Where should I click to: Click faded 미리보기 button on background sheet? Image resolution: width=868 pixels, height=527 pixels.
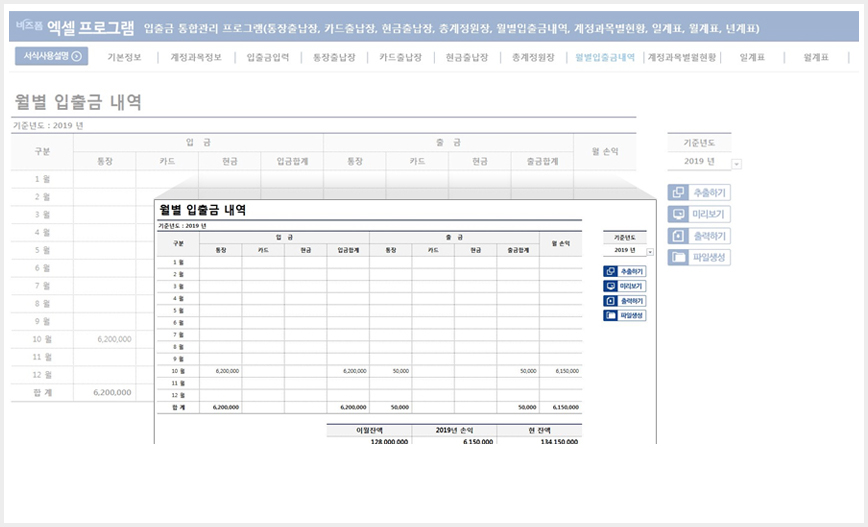click(699, 214)
